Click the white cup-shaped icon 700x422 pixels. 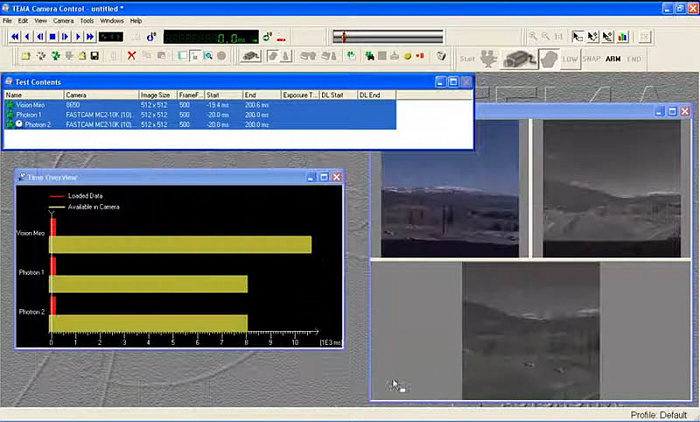tap(441, 56)
